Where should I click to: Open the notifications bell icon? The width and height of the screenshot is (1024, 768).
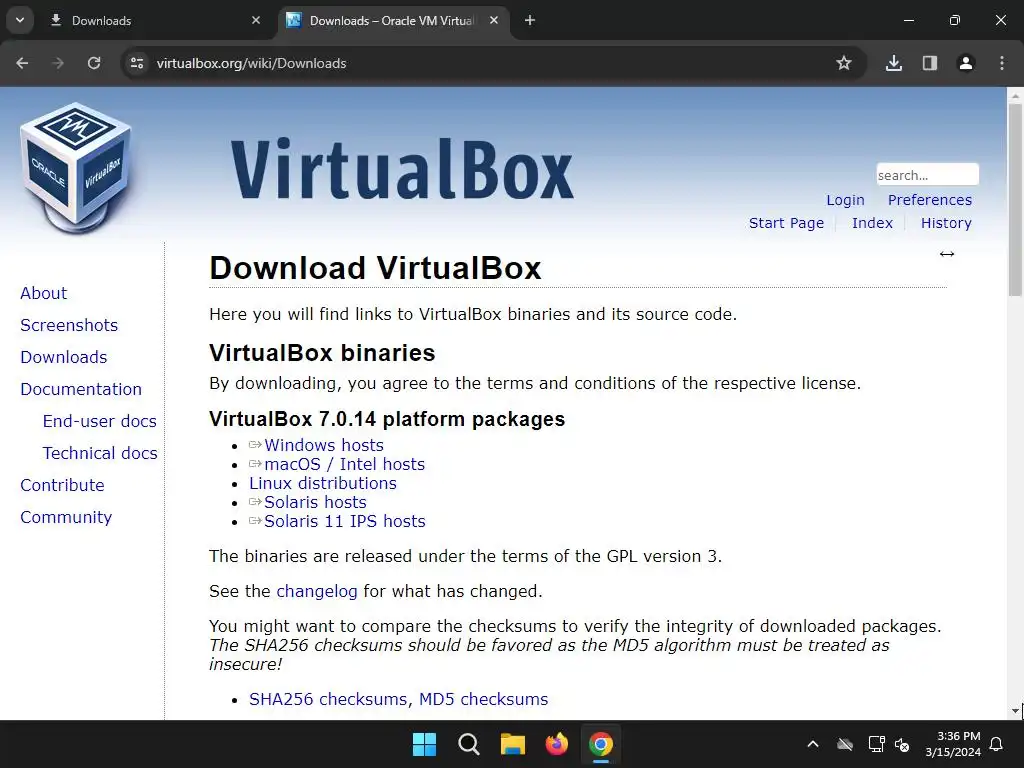coord(997,744)
